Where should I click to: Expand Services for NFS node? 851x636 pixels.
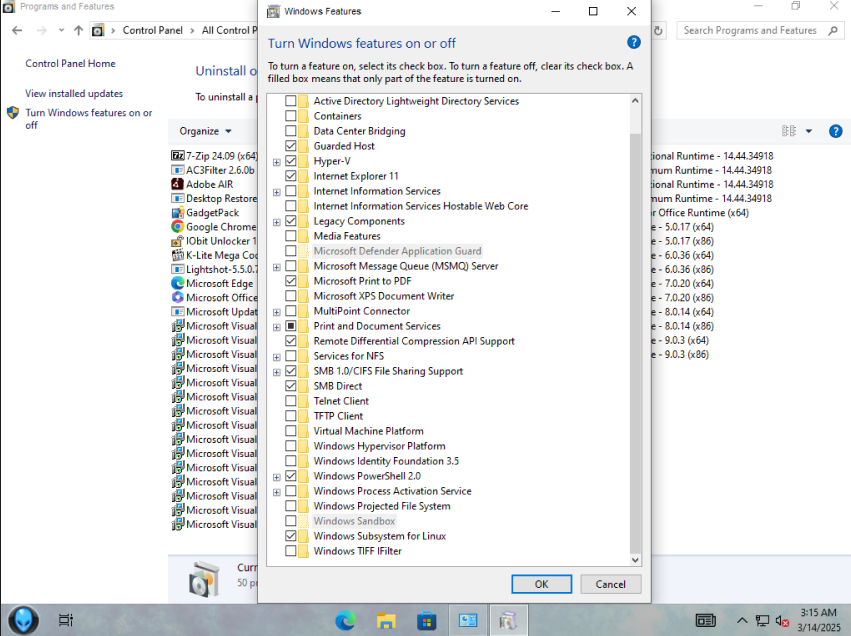click(x=277, y=357)
